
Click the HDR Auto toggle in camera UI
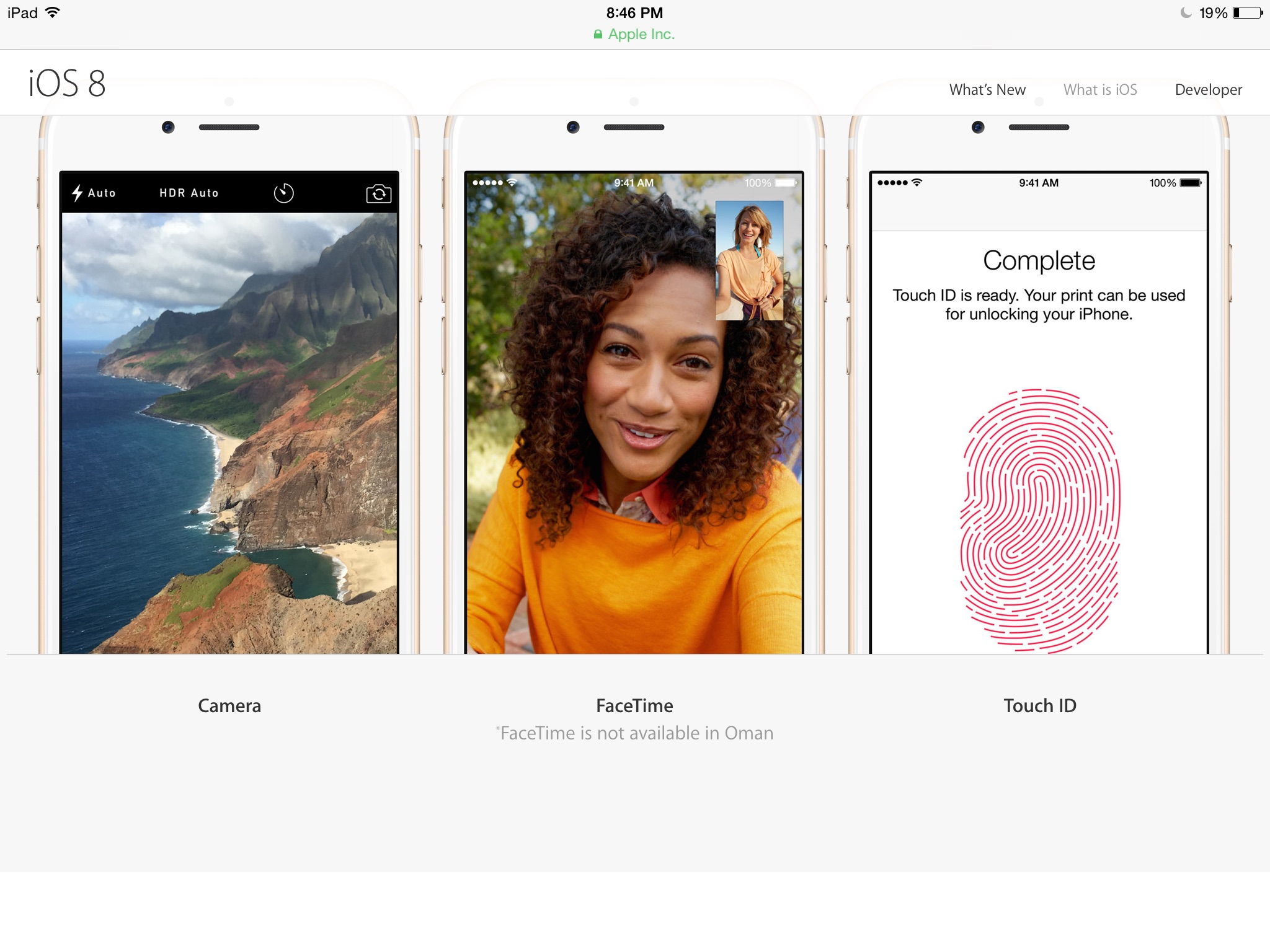click(188, 193)
